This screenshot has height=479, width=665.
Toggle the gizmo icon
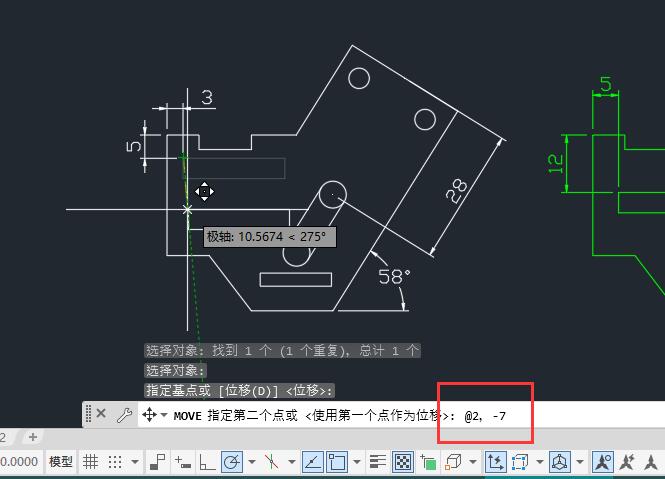point(560,462)
